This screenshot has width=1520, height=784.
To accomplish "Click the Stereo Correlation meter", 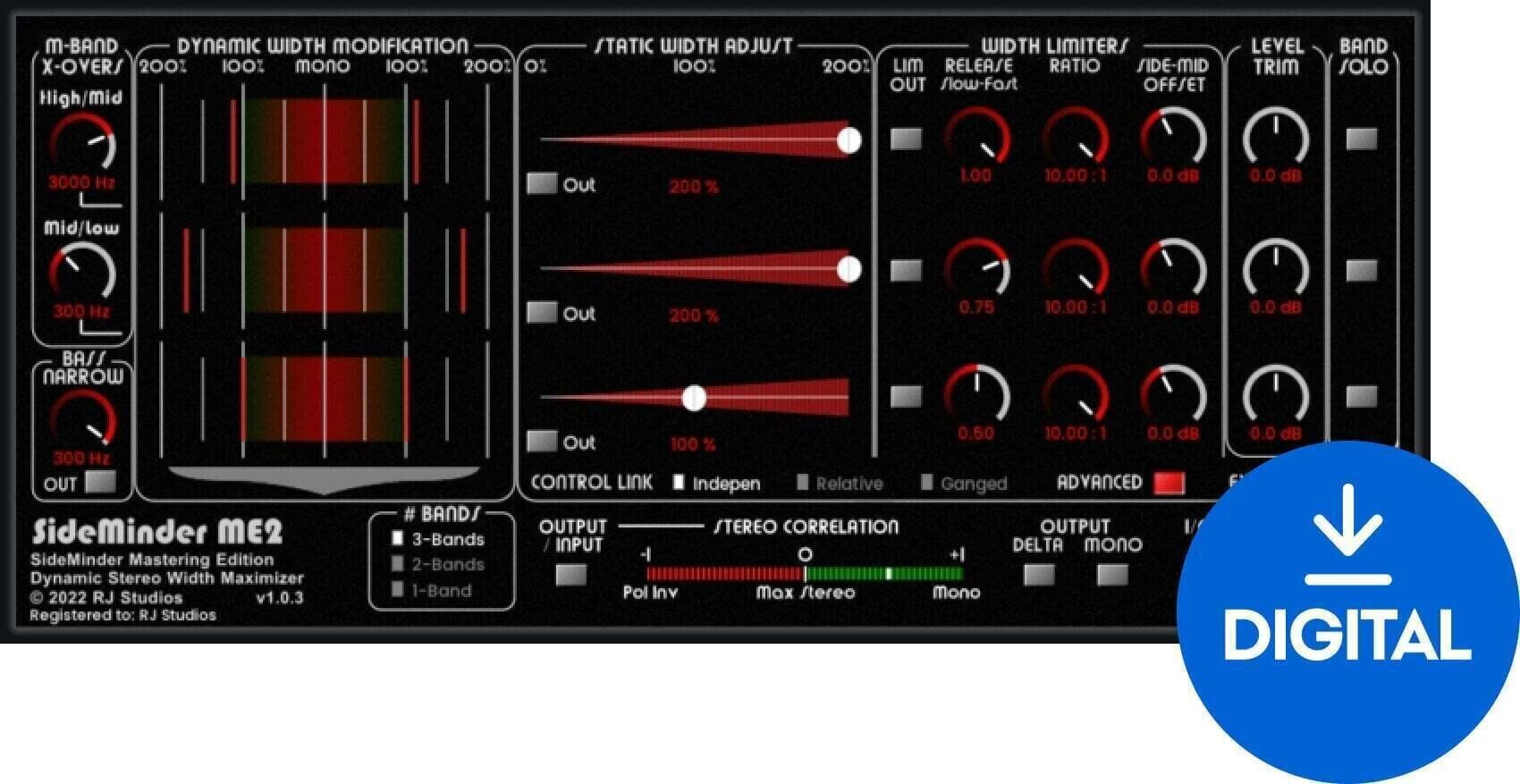I will 805,573.
